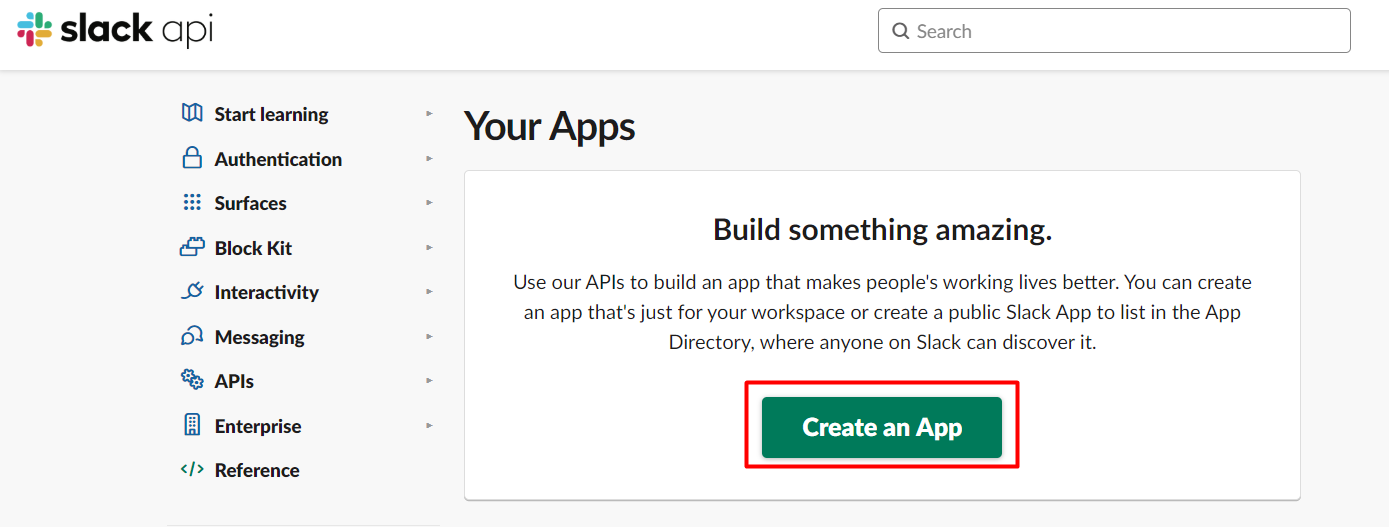Expand the Surfaces section arrow
The height and width of the screenshot is (527, 1389).
coord(429,203)
